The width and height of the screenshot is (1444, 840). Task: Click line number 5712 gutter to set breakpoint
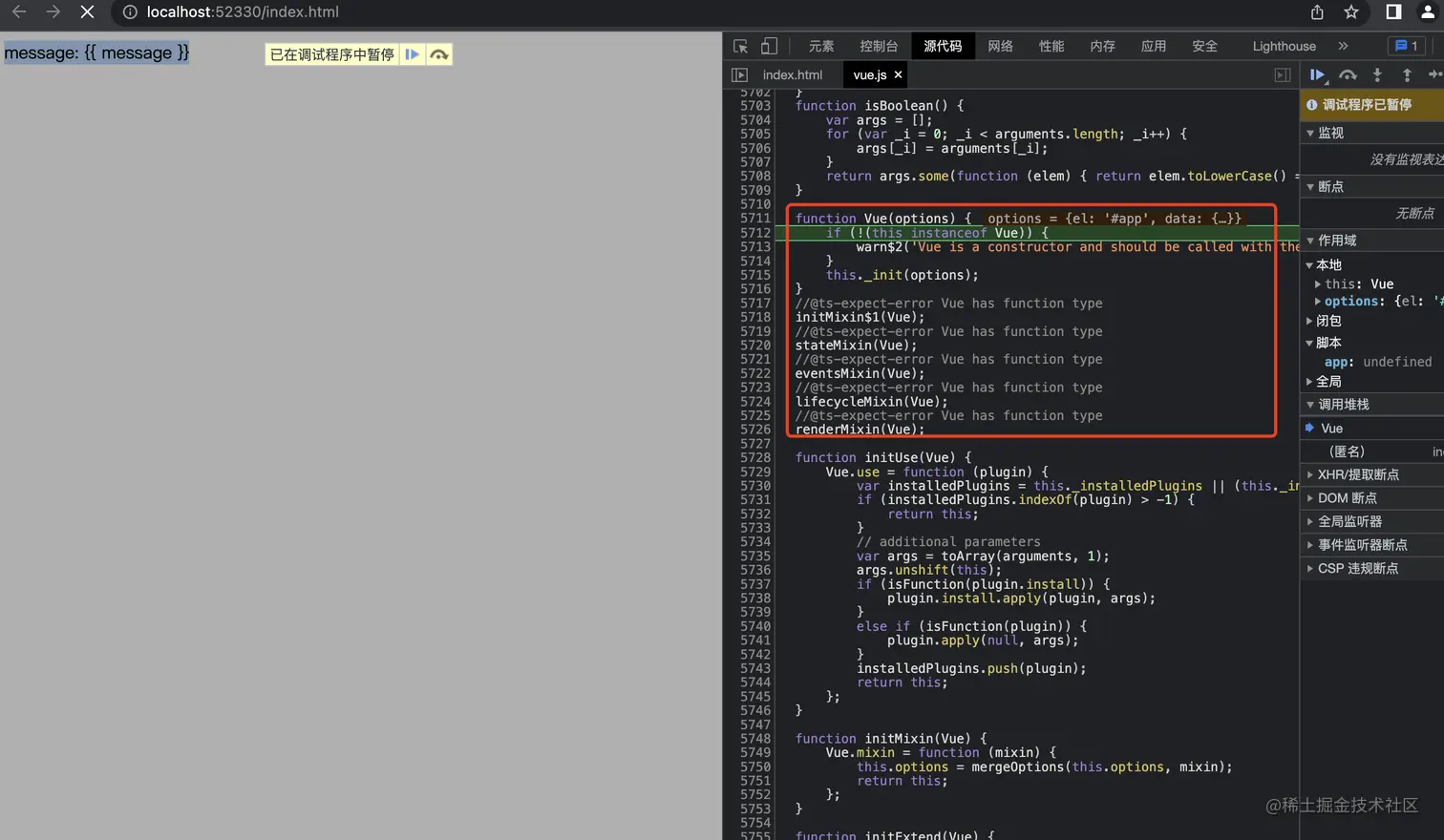[754, 233]
